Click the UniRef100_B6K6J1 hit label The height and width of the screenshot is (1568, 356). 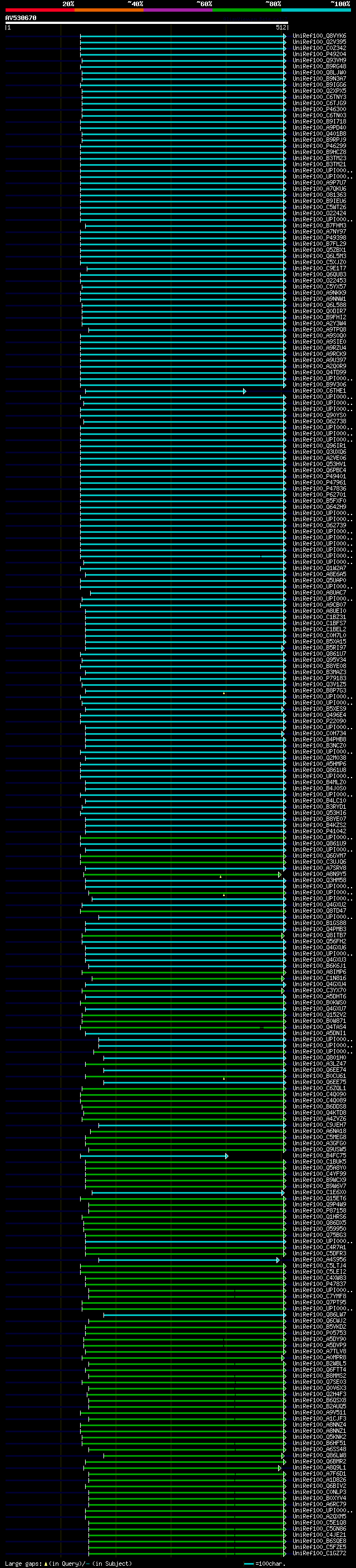point(319,966)
